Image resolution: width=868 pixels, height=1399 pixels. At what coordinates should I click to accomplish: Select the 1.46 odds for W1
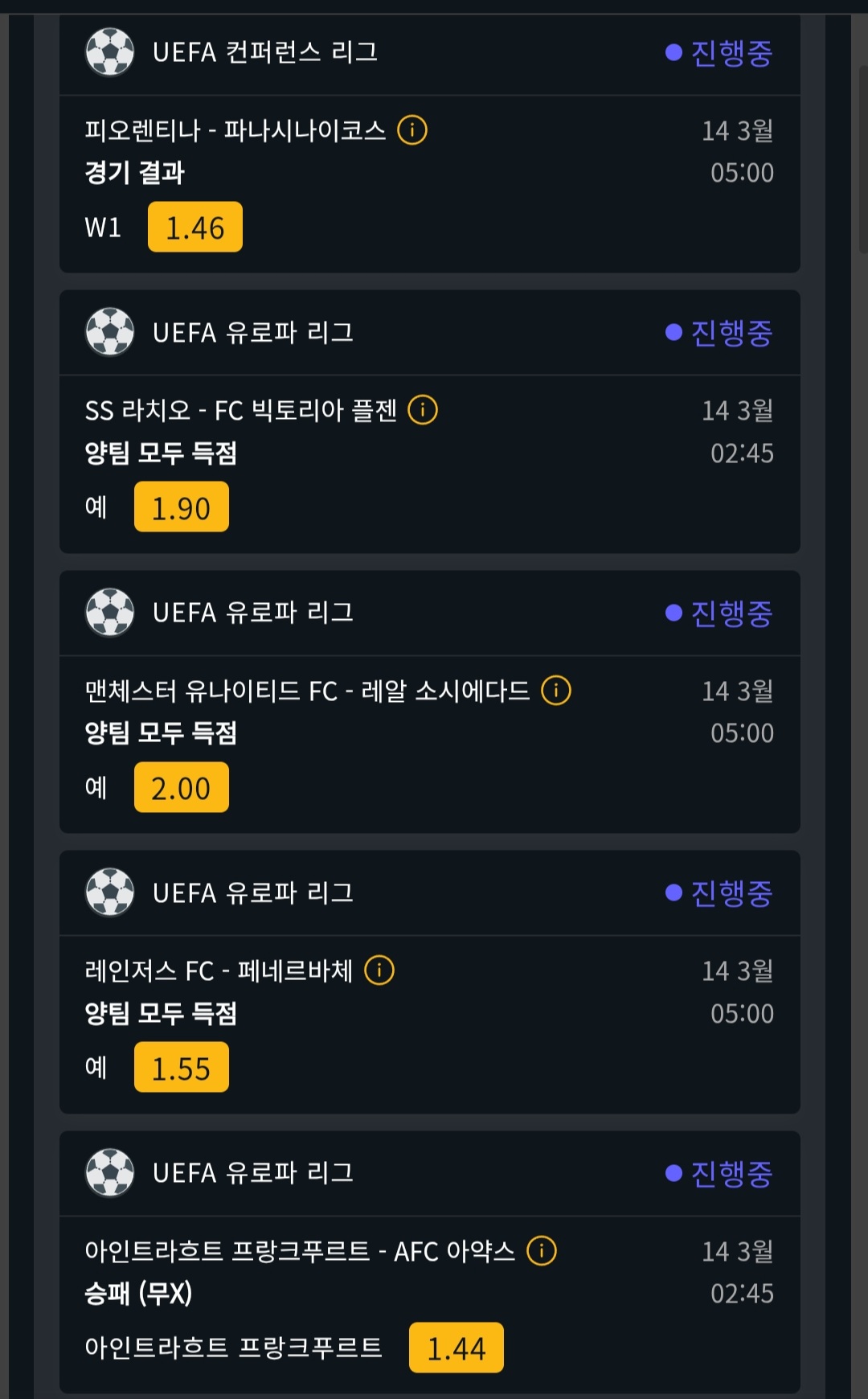[195, 228]
